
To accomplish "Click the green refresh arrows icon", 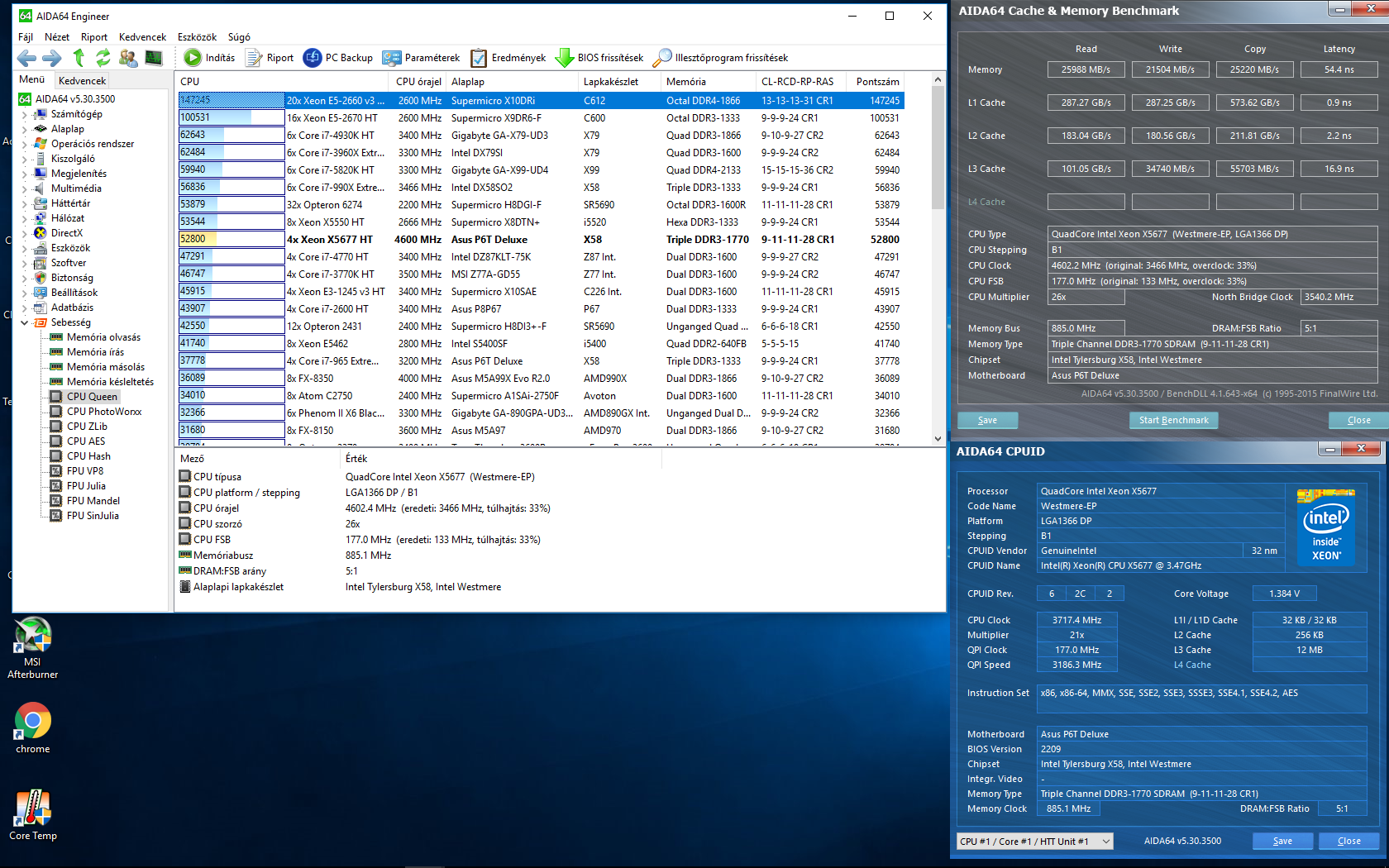I will pyautogui.click(x=103, y=58).
